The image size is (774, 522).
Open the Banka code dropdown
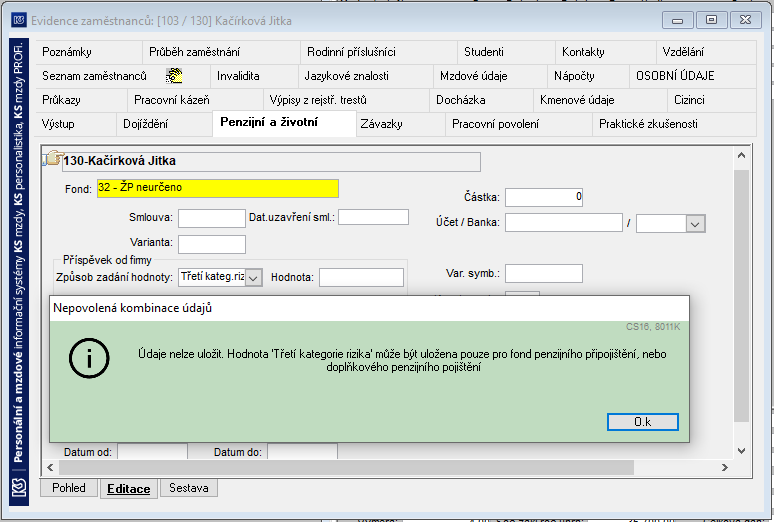pyautogui.click(x=695, y=224)
